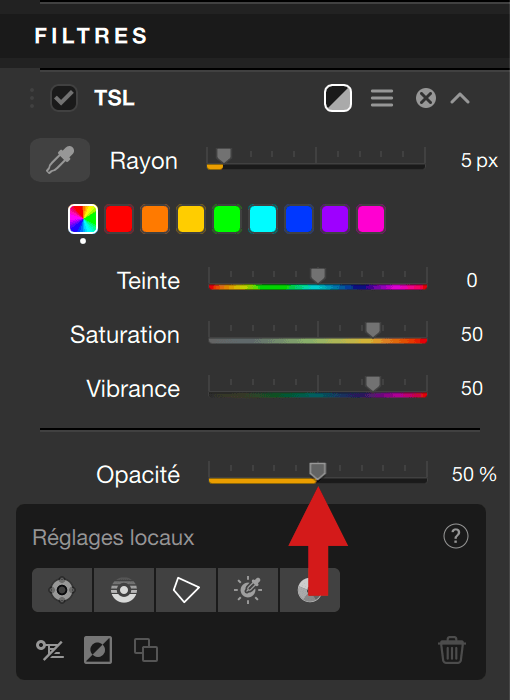510x700 pixels.
Task: Click the TSL filter mask icon
Action: [338, 98]
